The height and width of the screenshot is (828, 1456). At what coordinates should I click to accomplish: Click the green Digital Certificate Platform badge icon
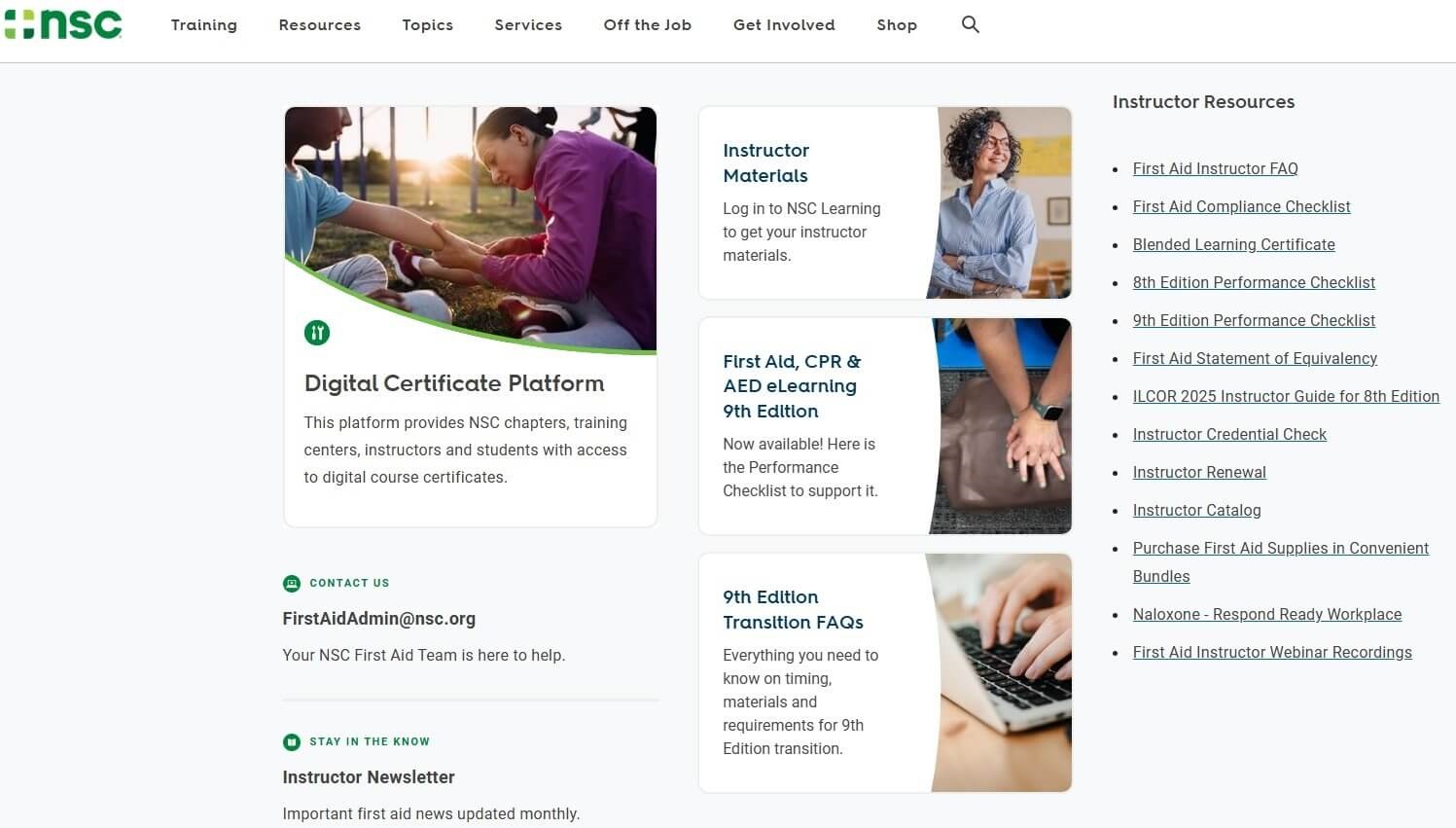tap(317, 333)
